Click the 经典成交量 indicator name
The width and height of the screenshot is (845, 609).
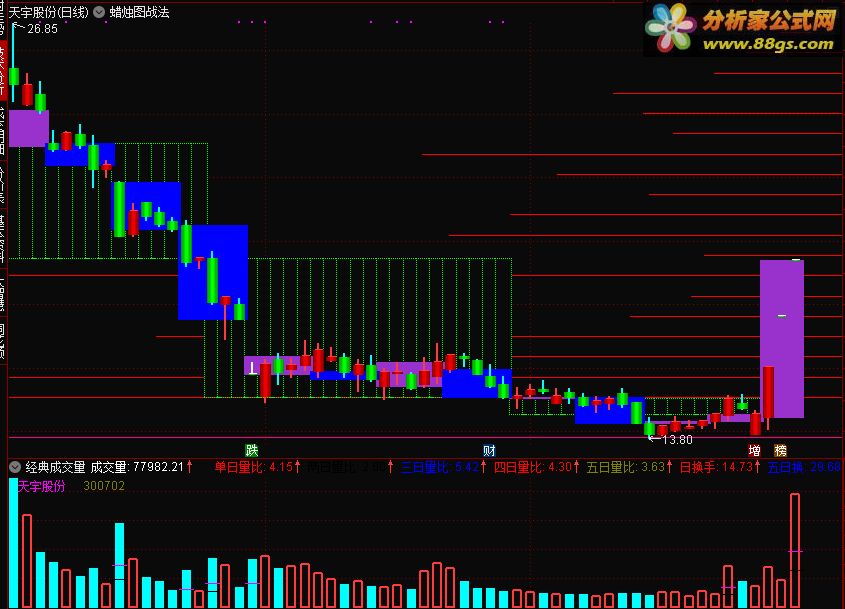[x=56, y=467]
